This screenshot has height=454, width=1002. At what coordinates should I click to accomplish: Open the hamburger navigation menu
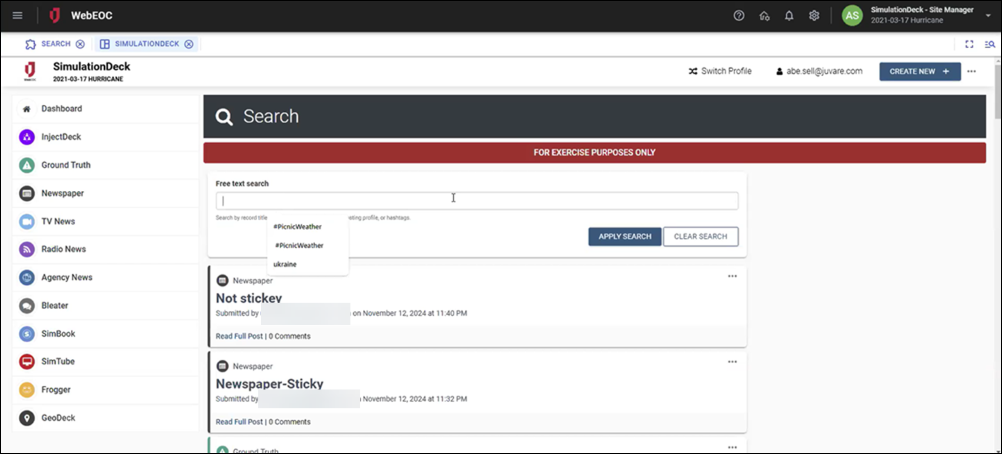(18, 15)
